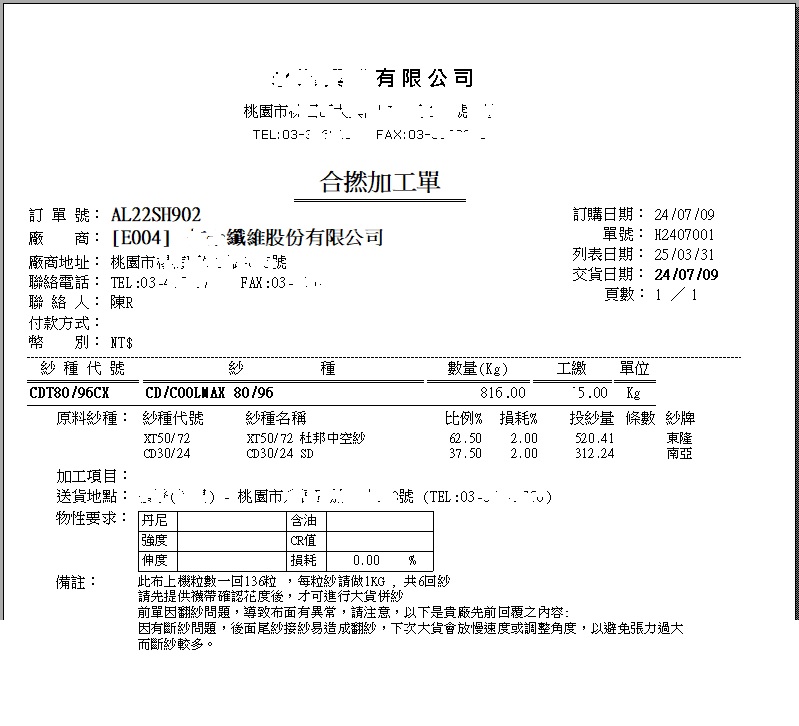Click the order date value 24/07/09
This screenshot has height=726, width=799.
(x=684, y=214)
